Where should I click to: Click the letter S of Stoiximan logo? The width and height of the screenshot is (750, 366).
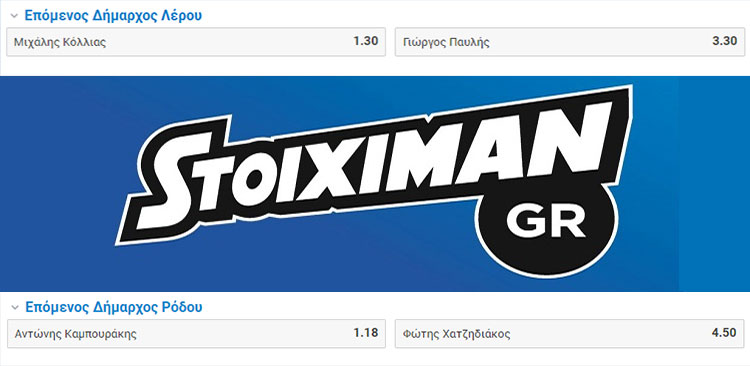172,183
